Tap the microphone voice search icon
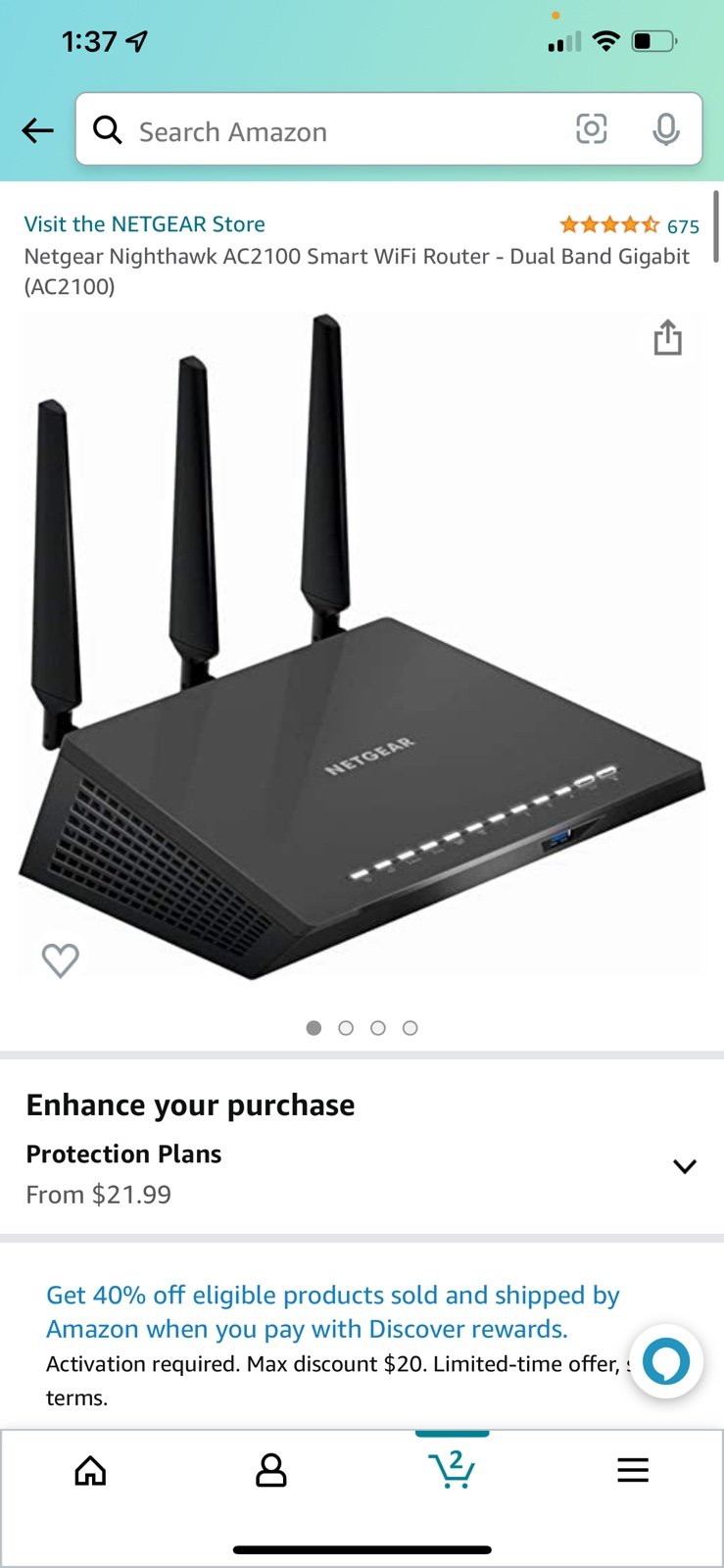724x1568 pixels. coord(666,129)
